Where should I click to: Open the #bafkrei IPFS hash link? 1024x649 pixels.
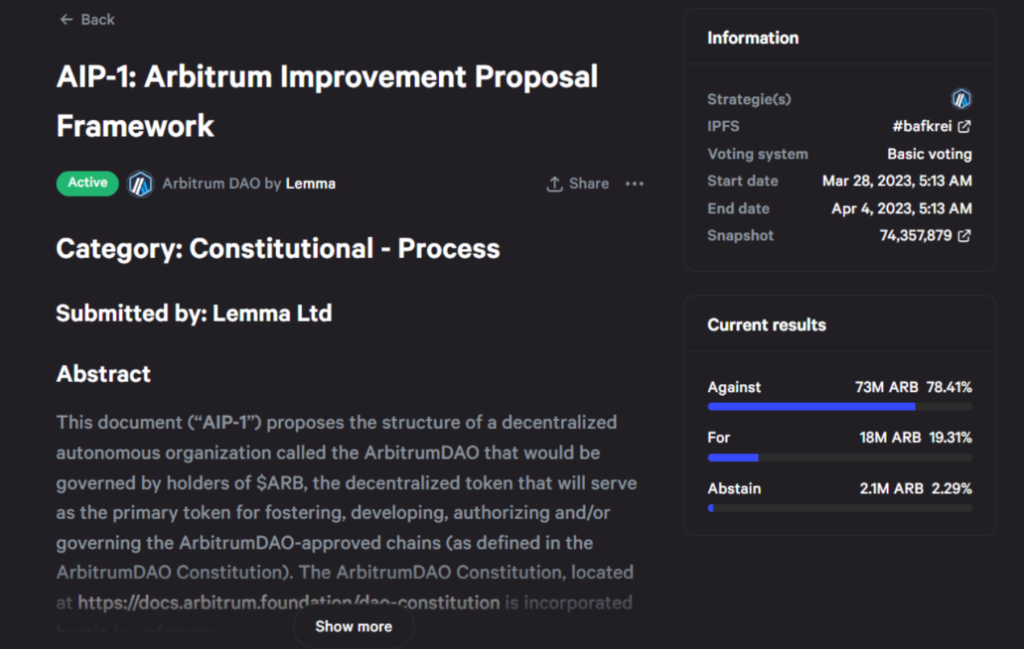[x=922, y=127]
